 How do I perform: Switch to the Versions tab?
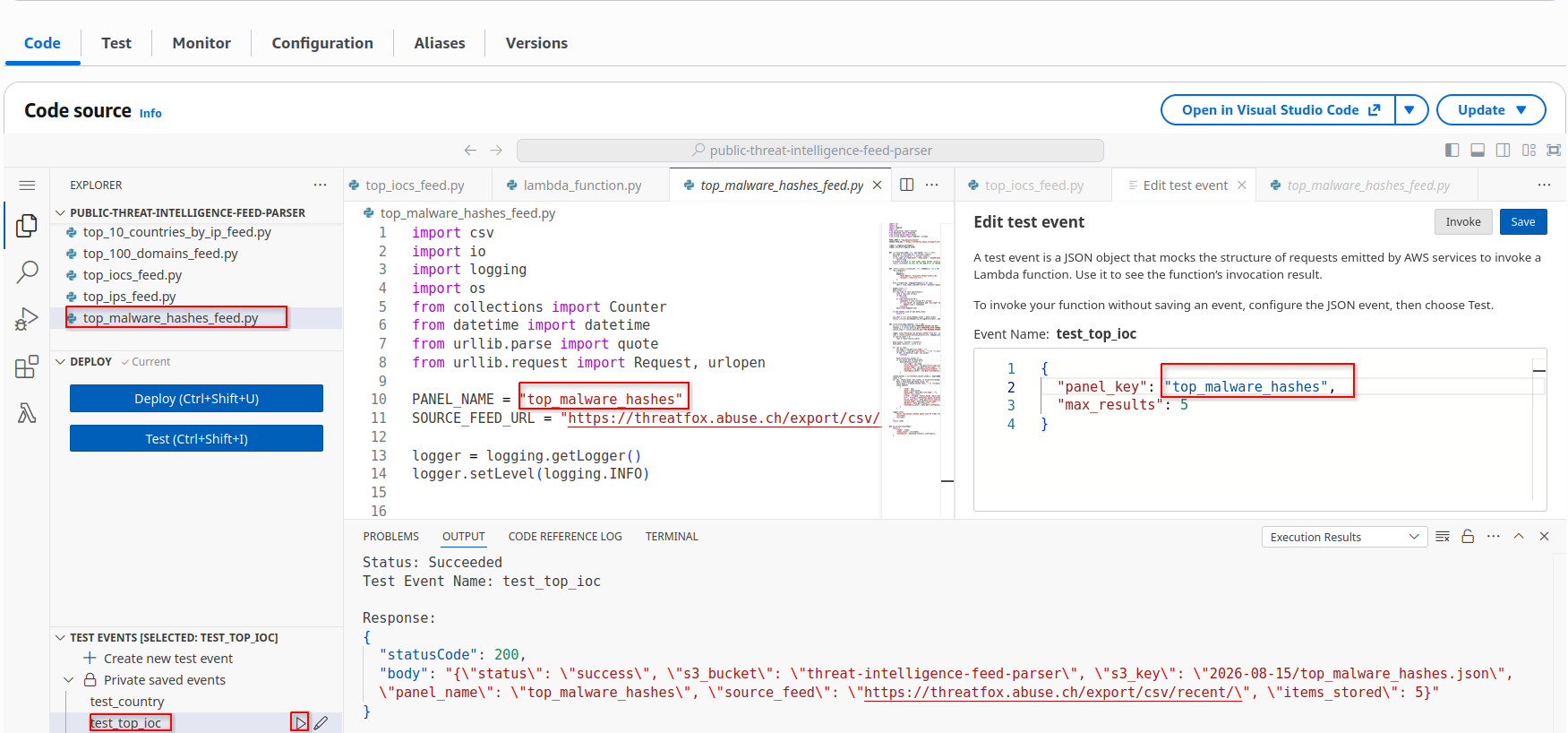click(x=536, y=43)
